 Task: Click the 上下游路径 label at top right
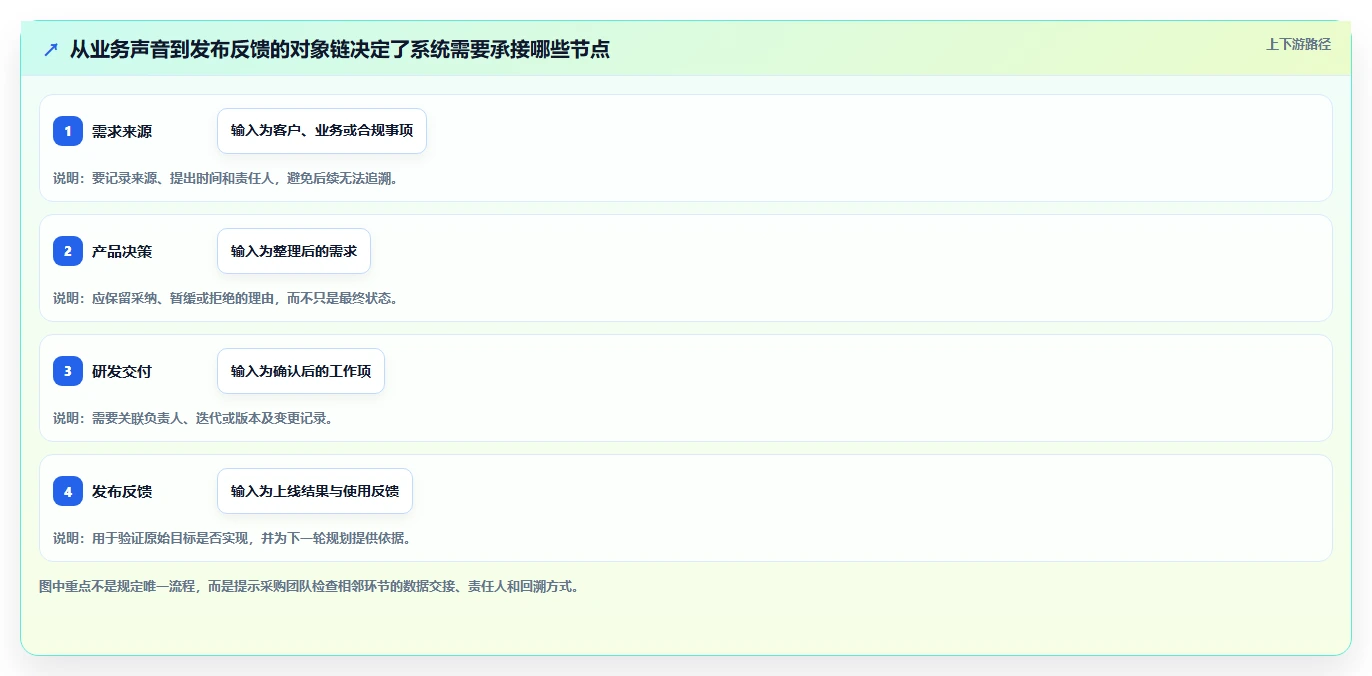[1298, 44]
